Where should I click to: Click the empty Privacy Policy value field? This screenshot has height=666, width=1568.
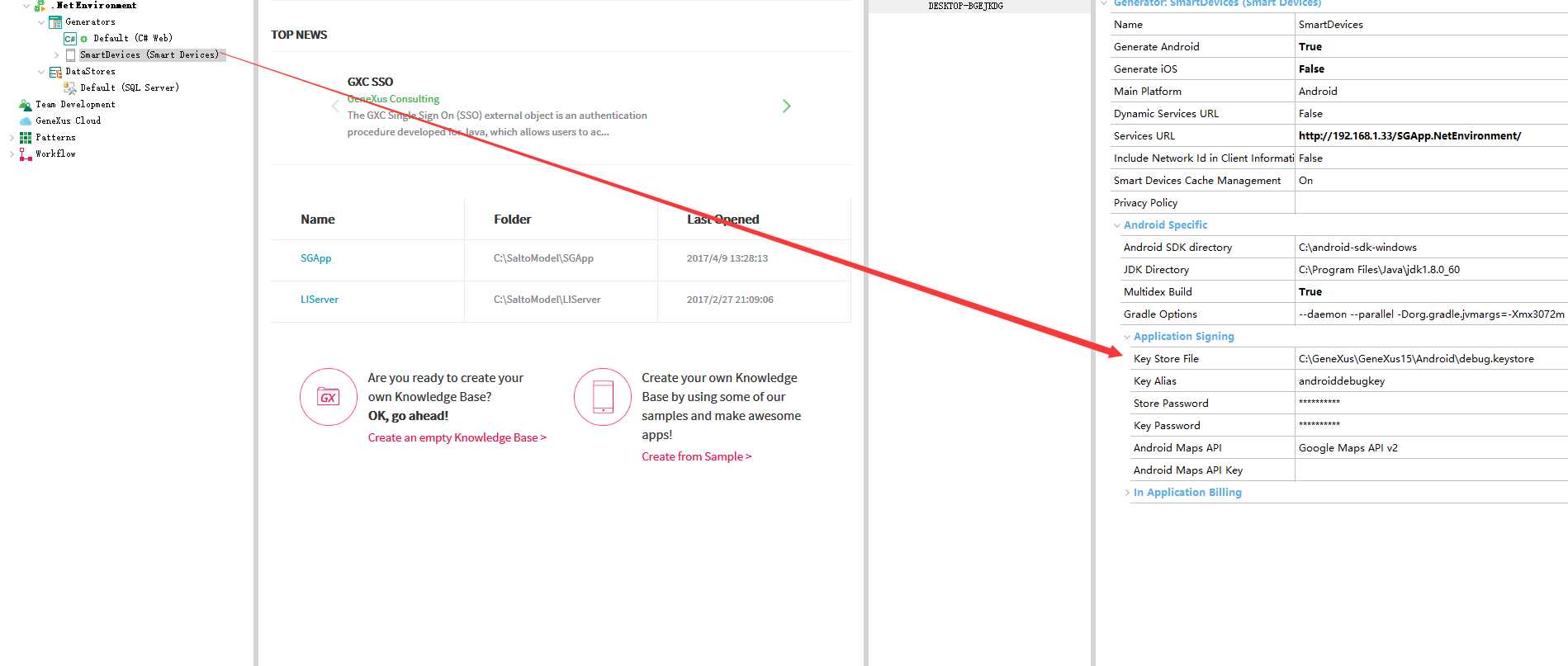(1431, 203)
